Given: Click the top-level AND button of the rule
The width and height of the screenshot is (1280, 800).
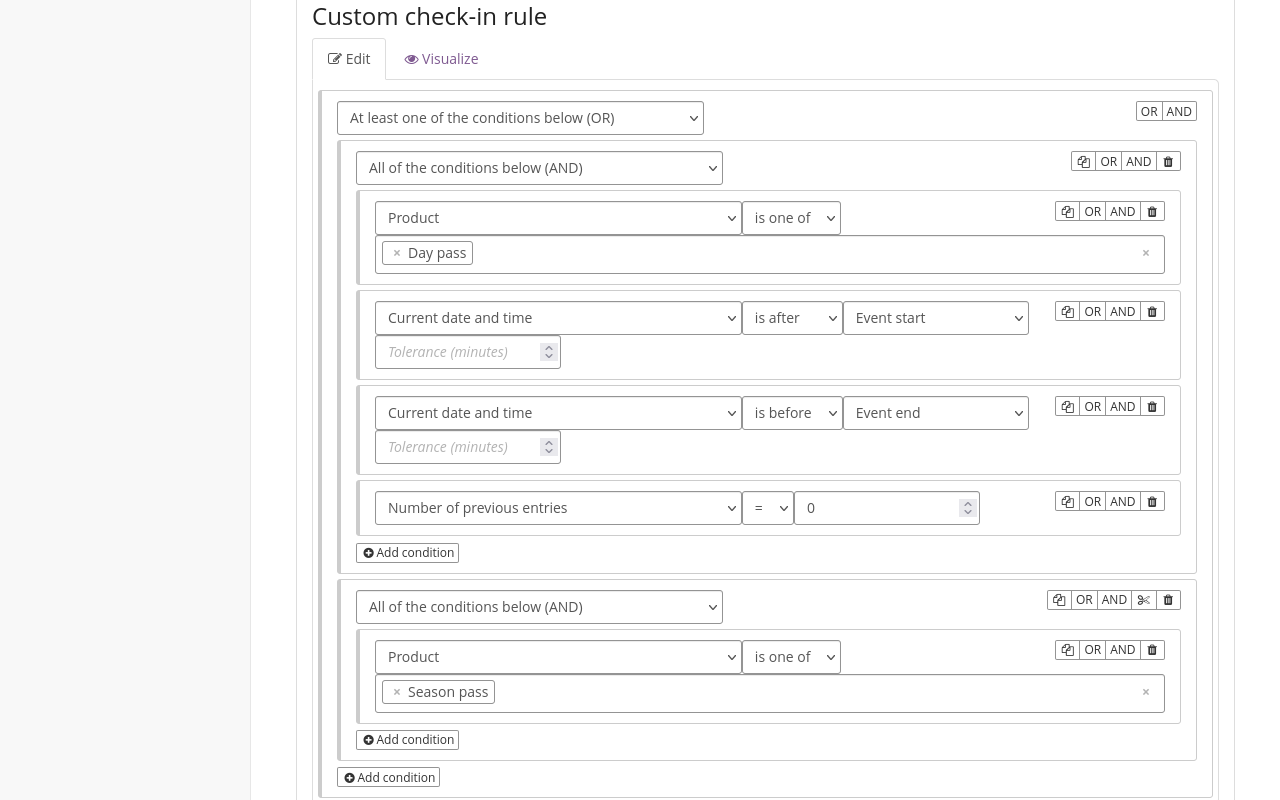Looking at the screenshot, I should [x=1179, y=112].
